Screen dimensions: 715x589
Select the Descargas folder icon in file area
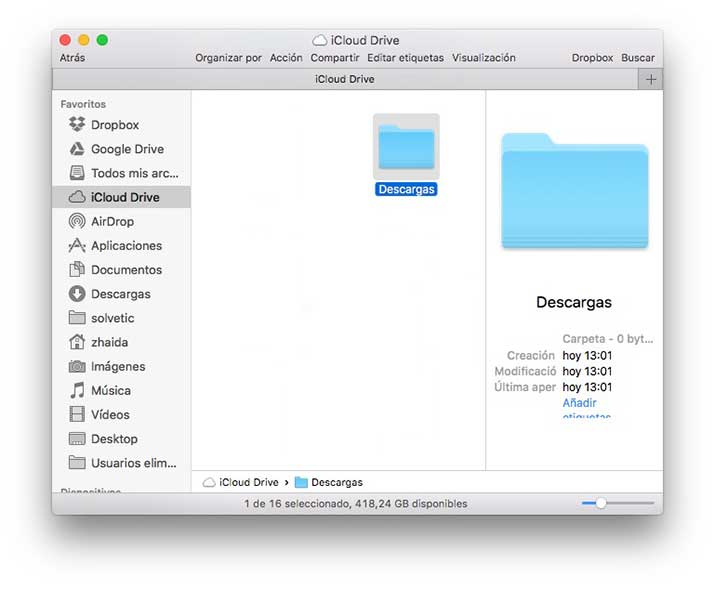coord(406,147)
